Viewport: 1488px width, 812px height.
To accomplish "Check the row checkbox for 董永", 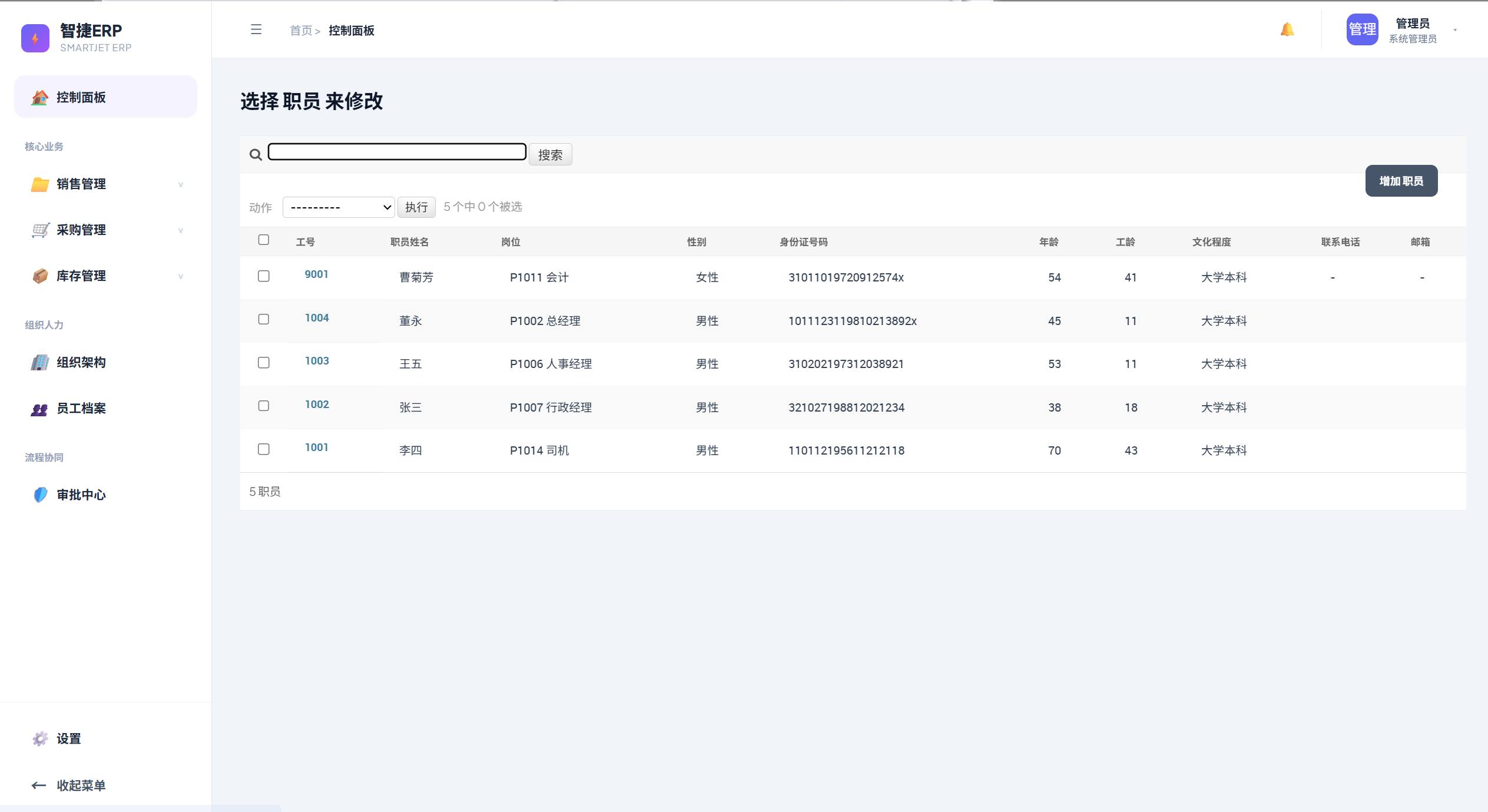I will tap(264, 319).
